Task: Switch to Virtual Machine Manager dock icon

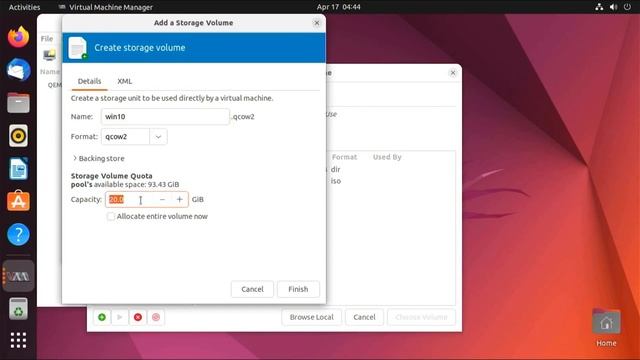Action: click(x=18, y=276)
